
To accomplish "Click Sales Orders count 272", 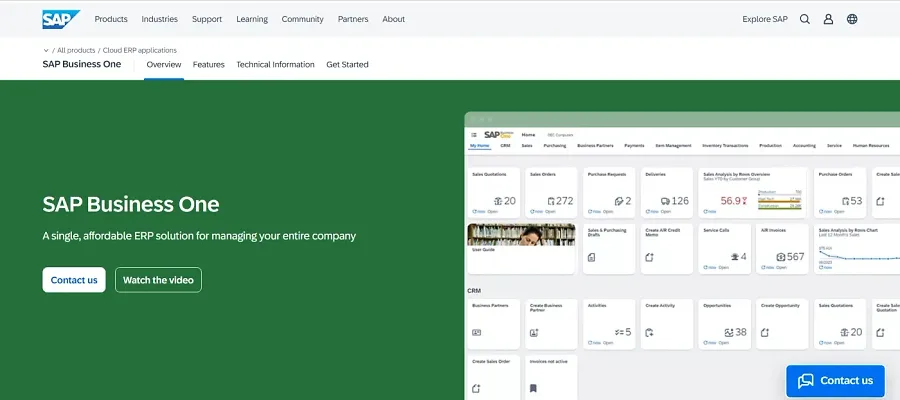I will point(565,201).
